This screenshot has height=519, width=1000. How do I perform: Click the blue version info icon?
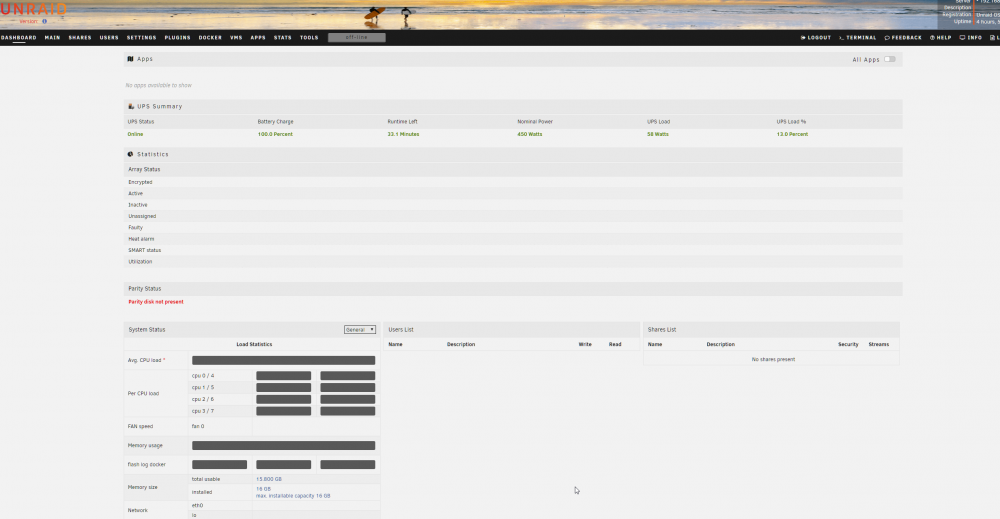pyautogui.click(x=45, y=21)
